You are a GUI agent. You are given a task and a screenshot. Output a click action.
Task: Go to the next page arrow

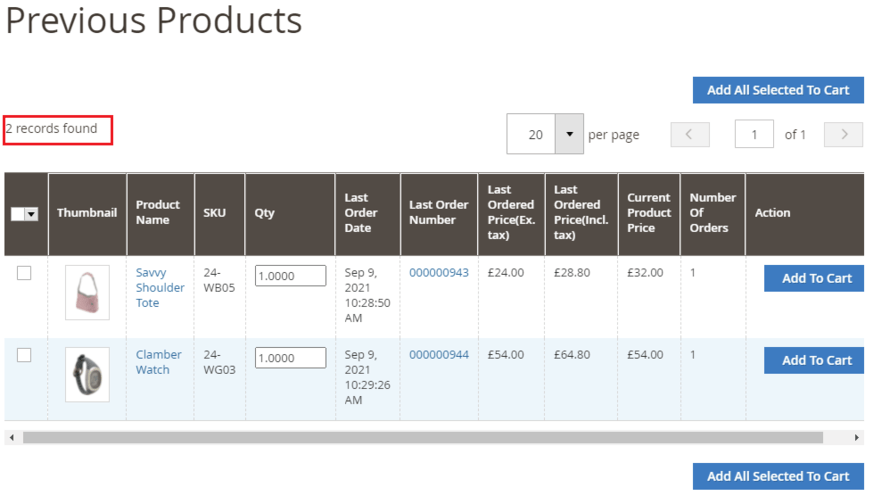pyautogui.click(x=843, y=134)
